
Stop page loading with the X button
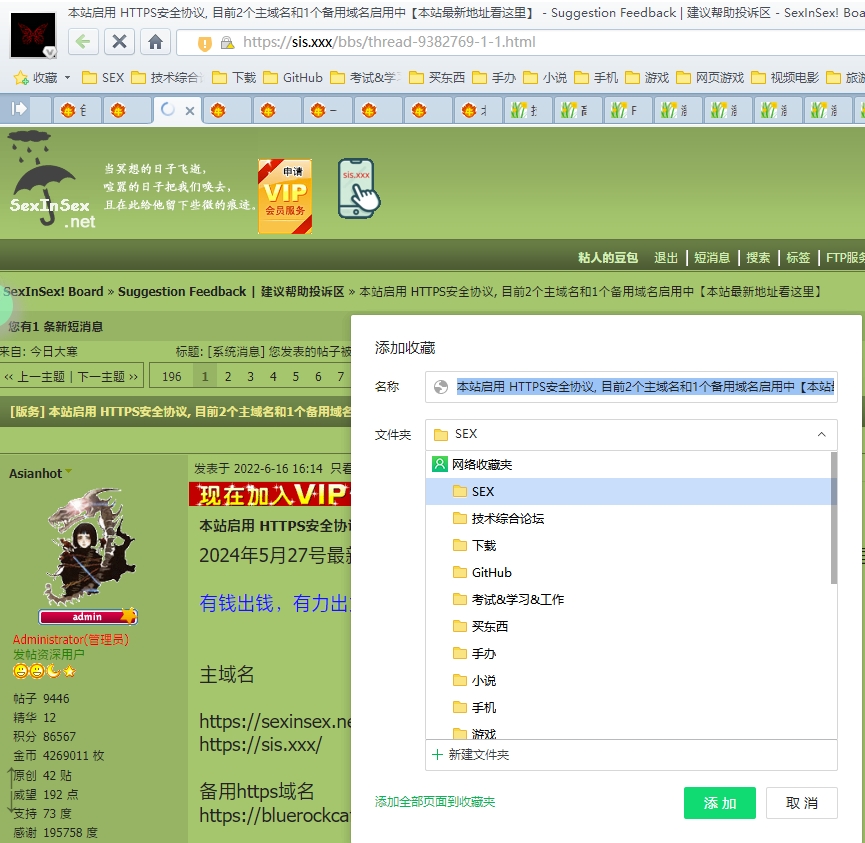[119, 42]
